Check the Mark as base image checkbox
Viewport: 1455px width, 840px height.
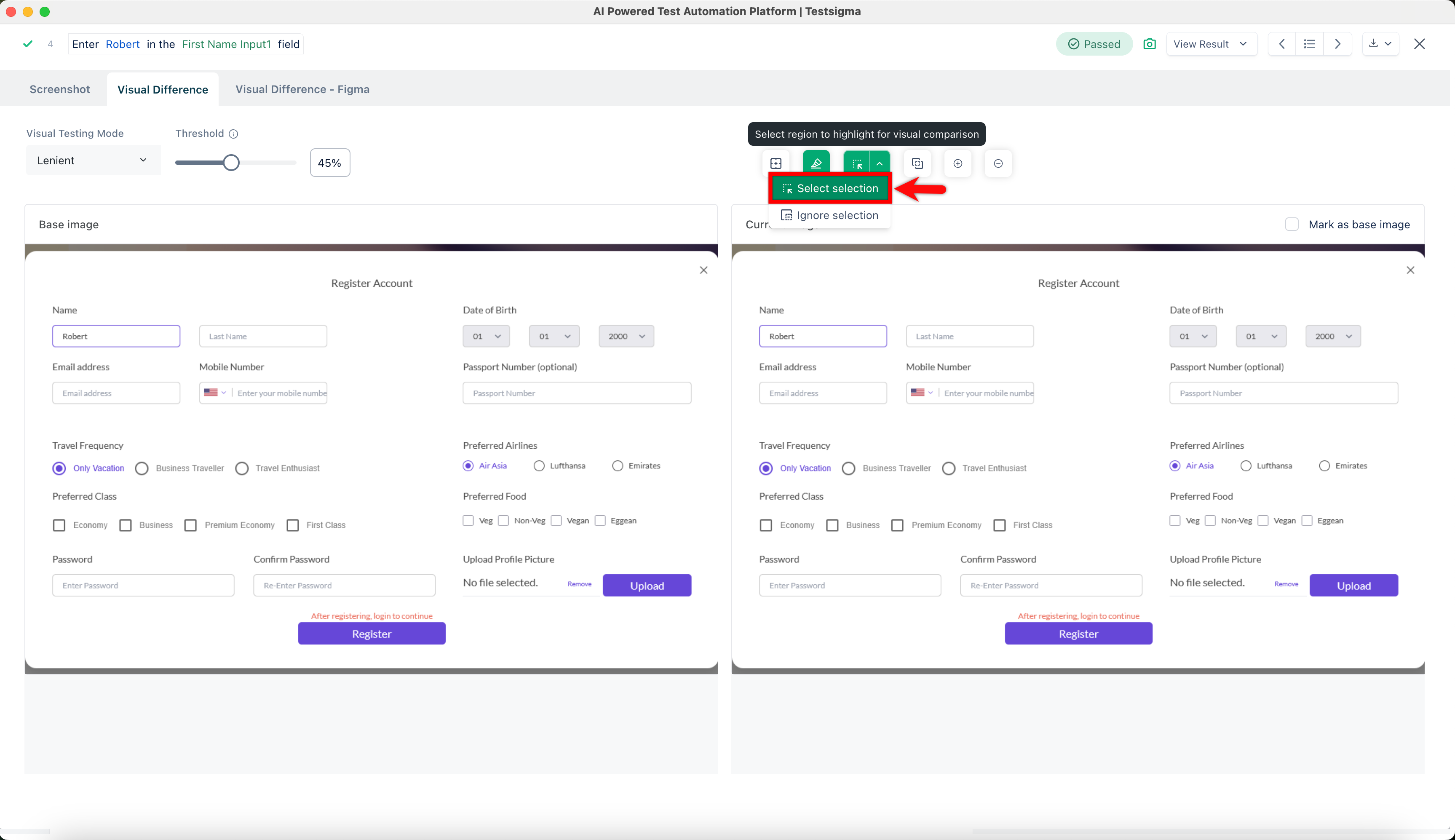(1292, 225)
